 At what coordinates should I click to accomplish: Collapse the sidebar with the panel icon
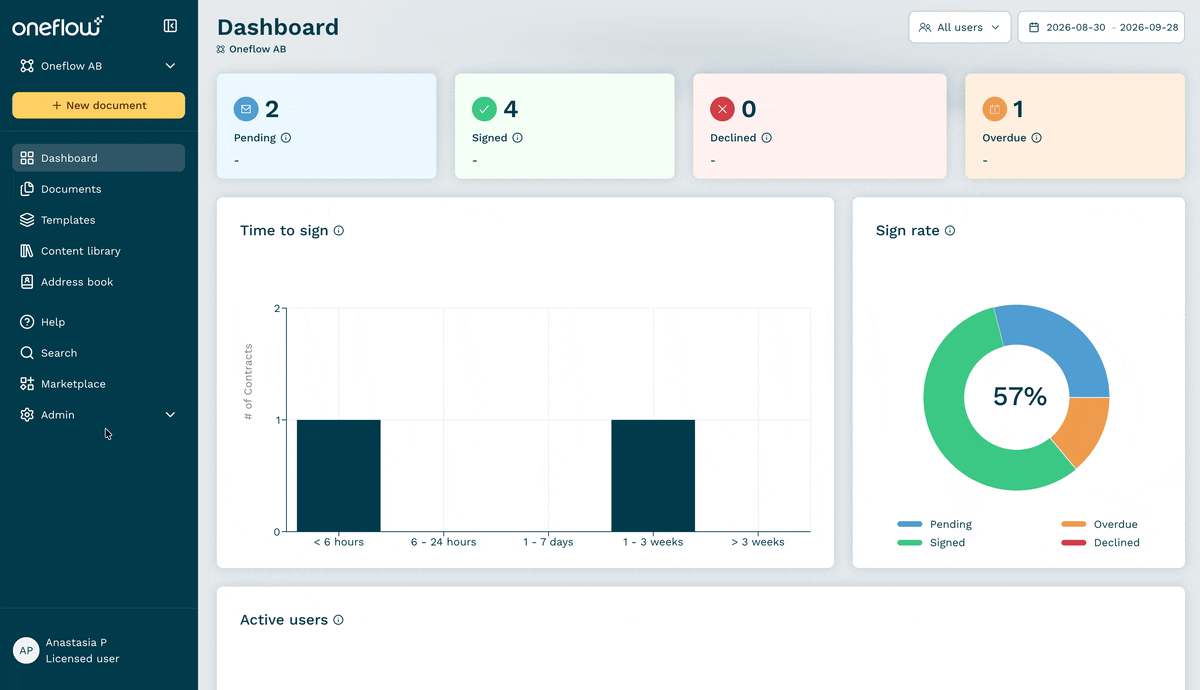point(170,26)
